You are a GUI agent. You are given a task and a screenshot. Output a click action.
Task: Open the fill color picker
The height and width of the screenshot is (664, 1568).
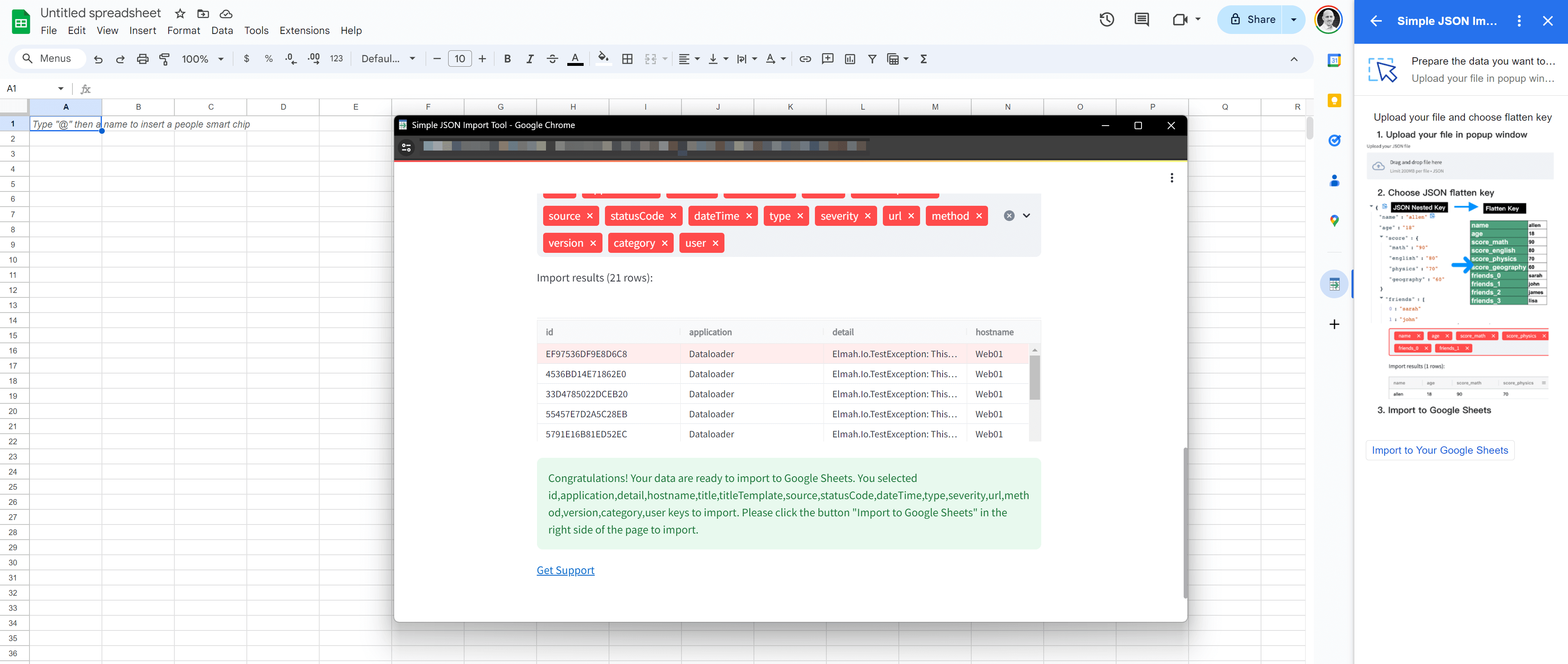[603, 59]
